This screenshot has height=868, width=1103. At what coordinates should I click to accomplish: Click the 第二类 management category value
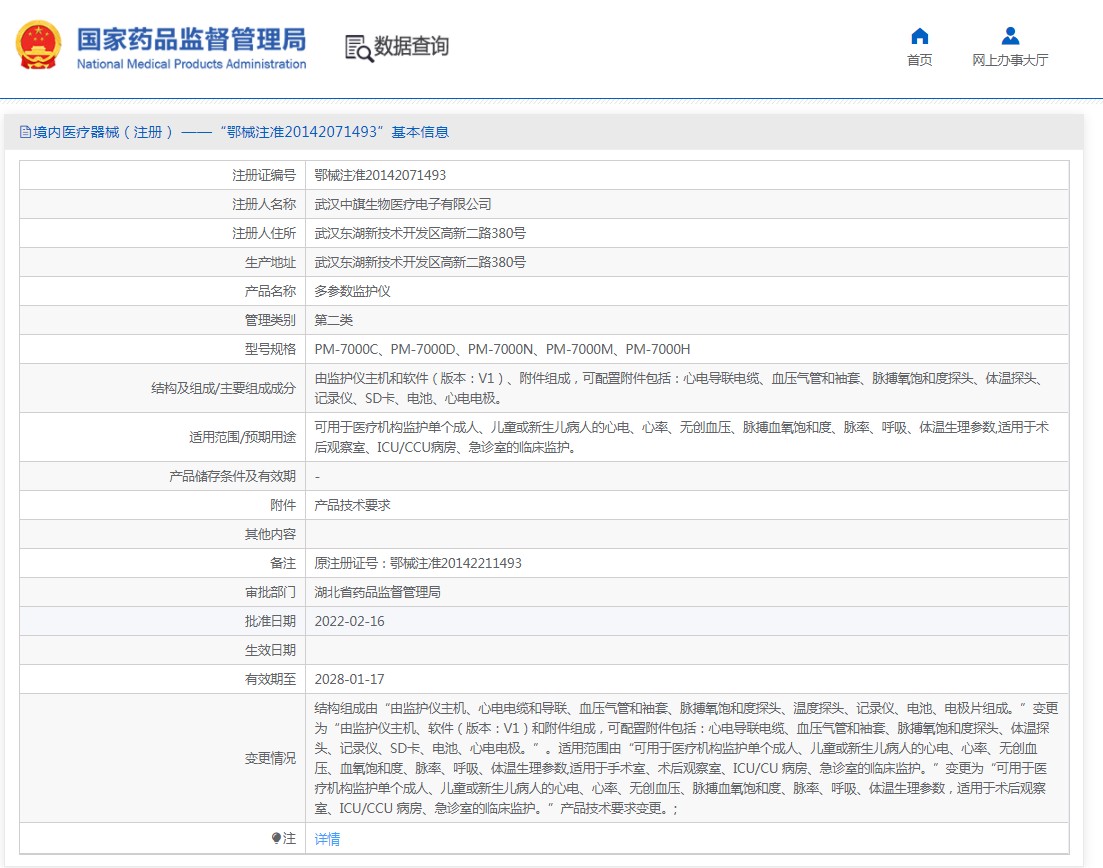333,320
